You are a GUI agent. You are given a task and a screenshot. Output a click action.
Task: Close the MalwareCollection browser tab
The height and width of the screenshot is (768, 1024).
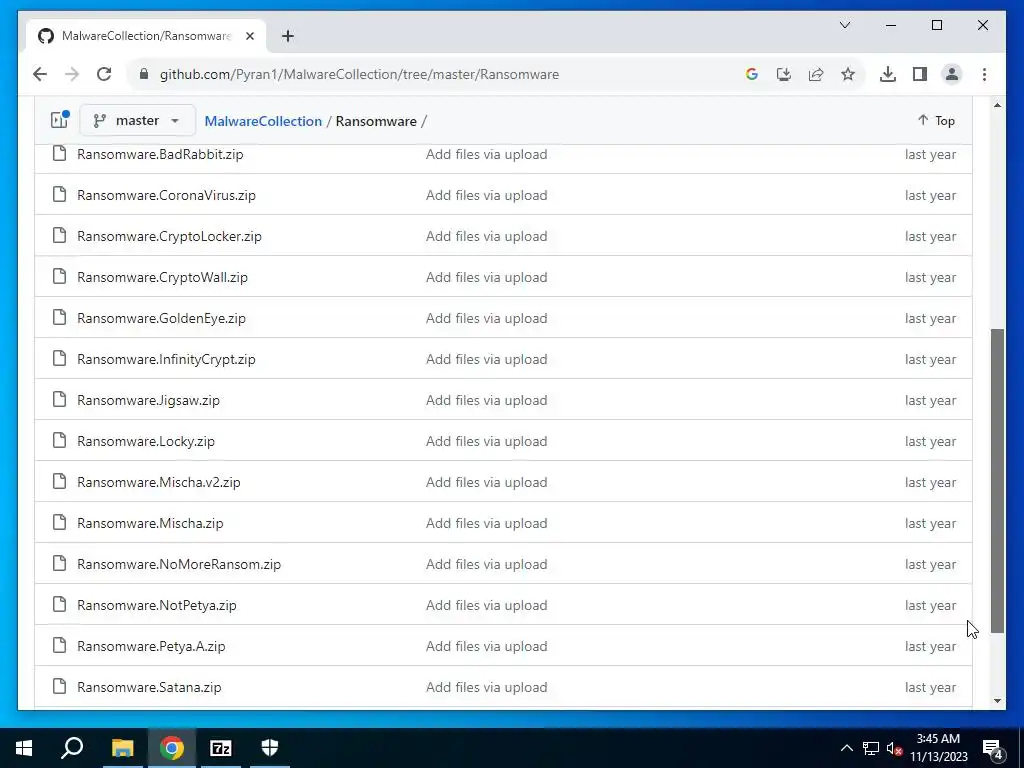point(250,36)
